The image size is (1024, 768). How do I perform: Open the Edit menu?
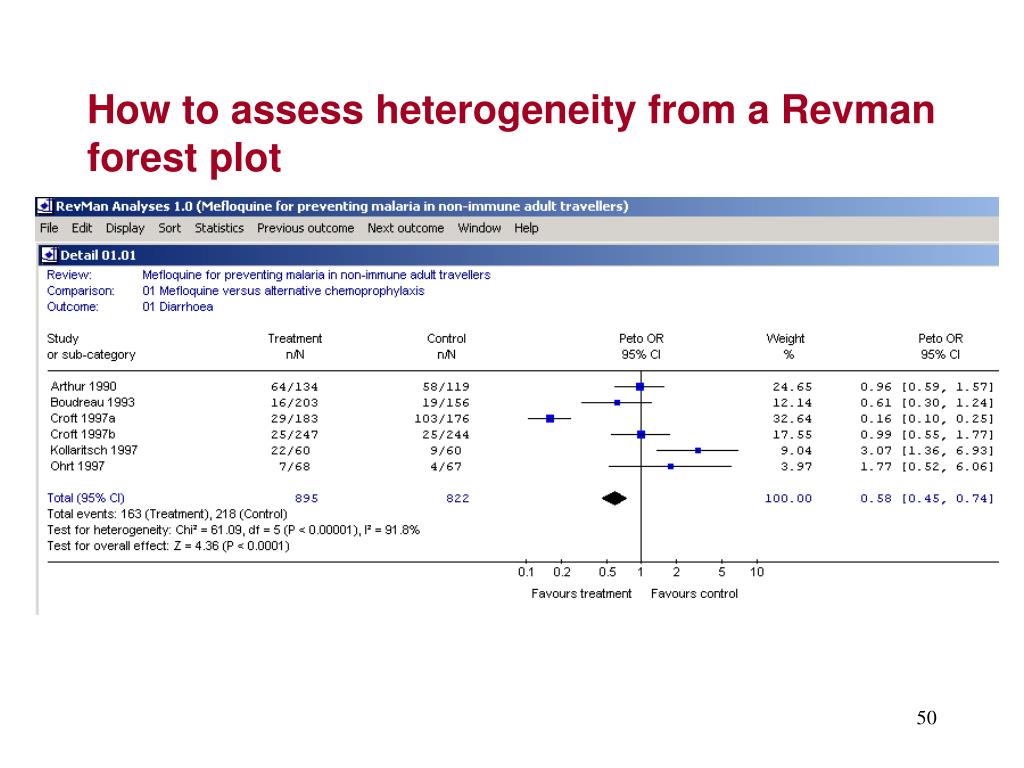point(82,228)
